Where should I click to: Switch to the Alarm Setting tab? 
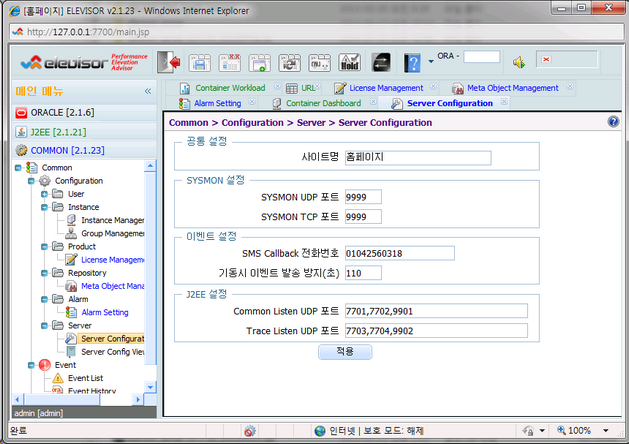[217, 103]
